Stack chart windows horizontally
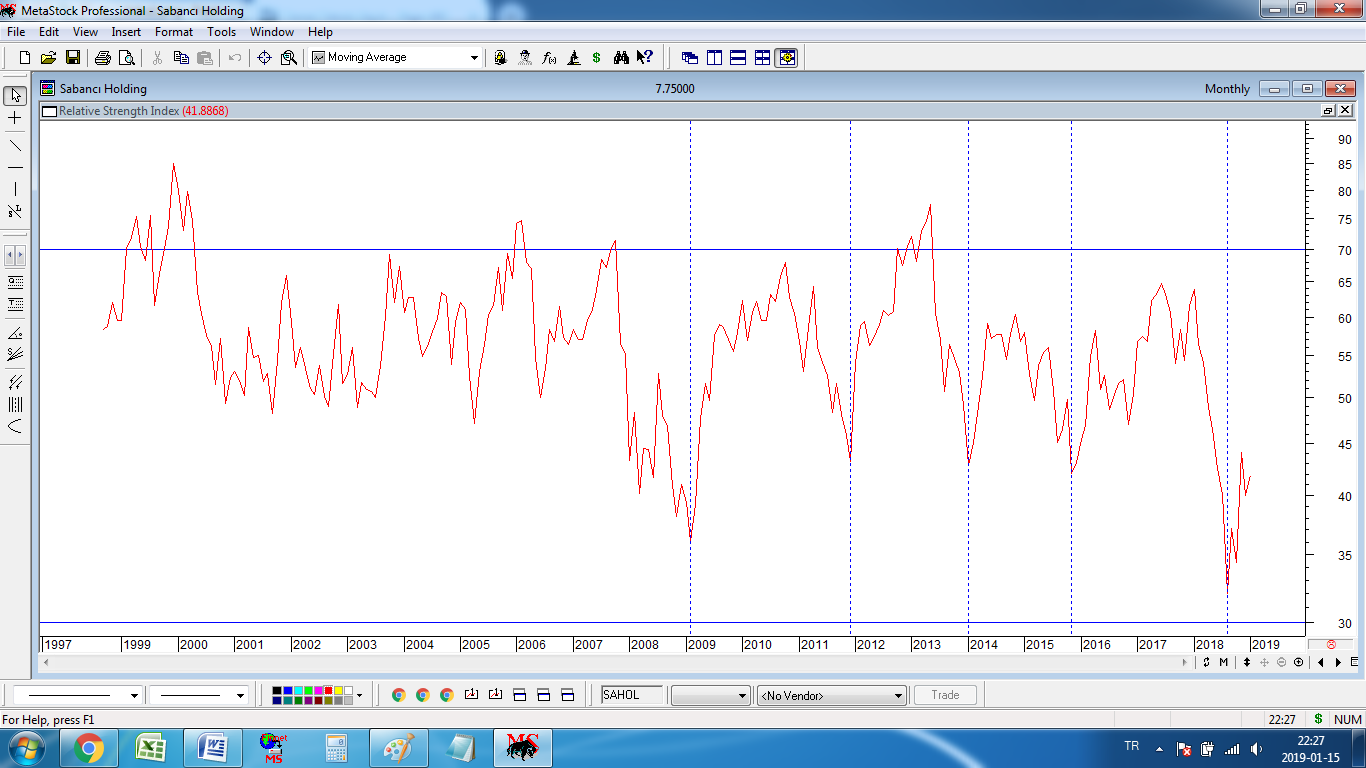 click(x=738, y=58)
